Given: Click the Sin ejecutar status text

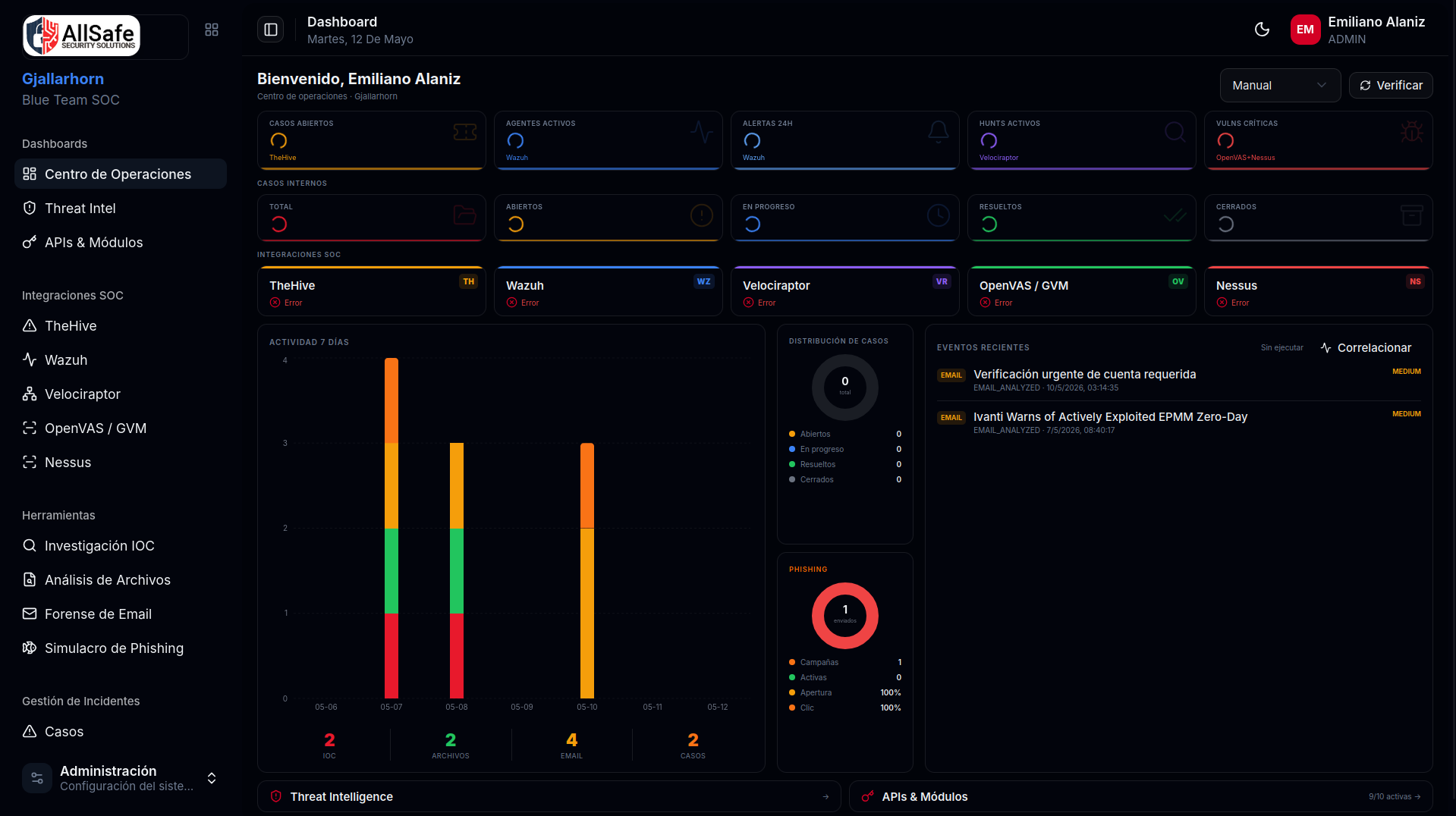Looking at the screenshot, I should (x=1282, y=347).
